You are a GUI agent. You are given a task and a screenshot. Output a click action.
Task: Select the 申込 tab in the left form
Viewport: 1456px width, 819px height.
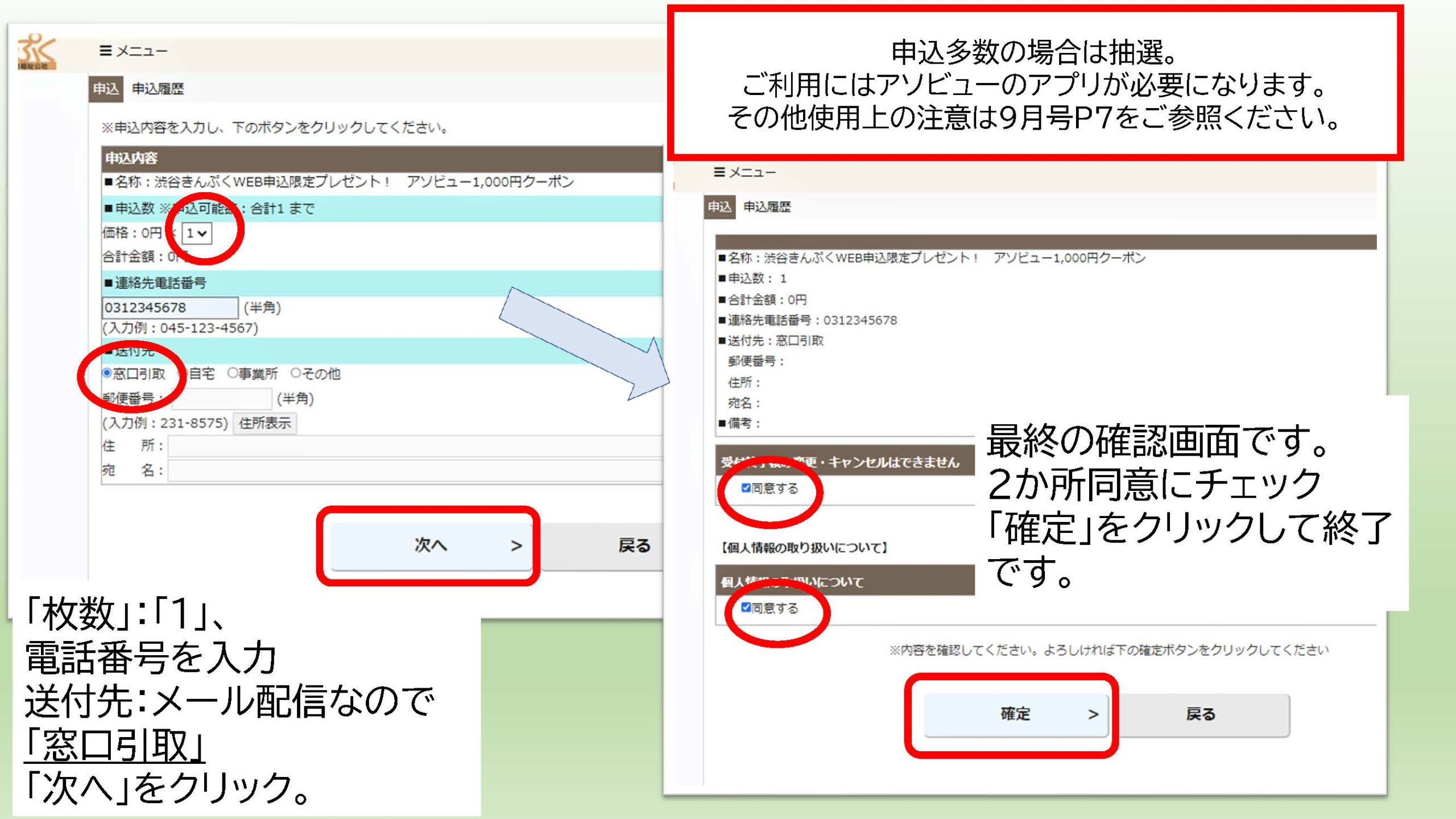(106, 89)
